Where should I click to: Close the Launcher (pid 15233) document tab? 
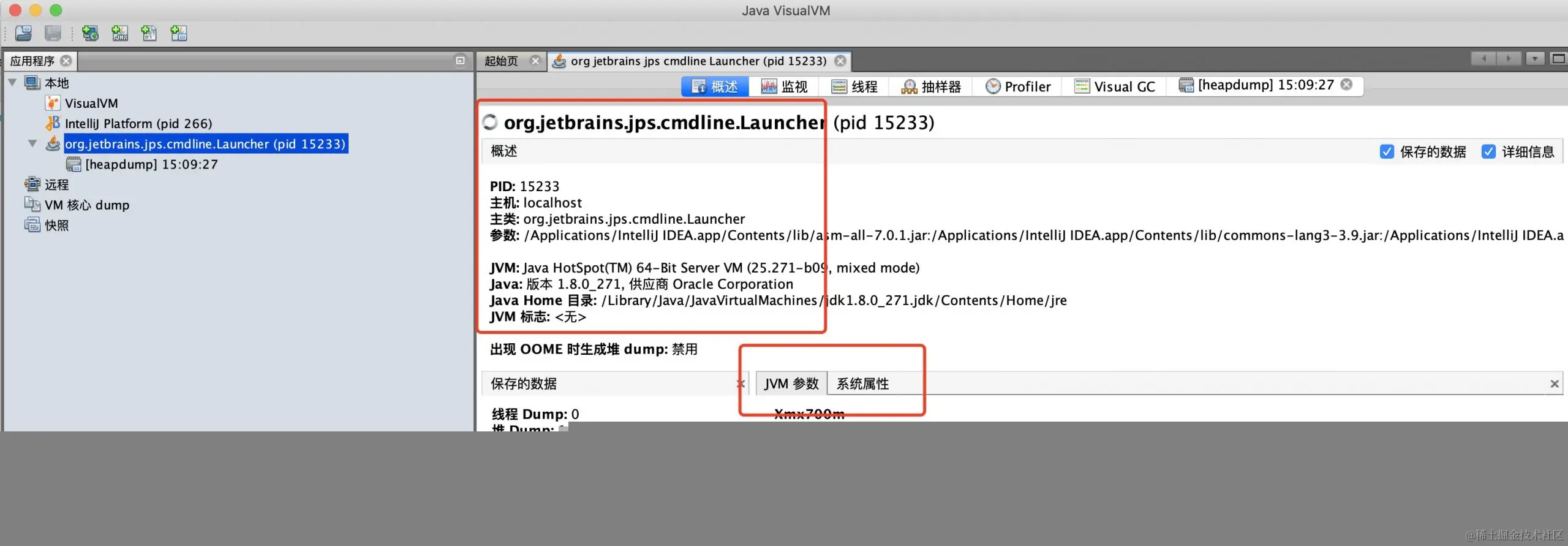pos(841,61)
